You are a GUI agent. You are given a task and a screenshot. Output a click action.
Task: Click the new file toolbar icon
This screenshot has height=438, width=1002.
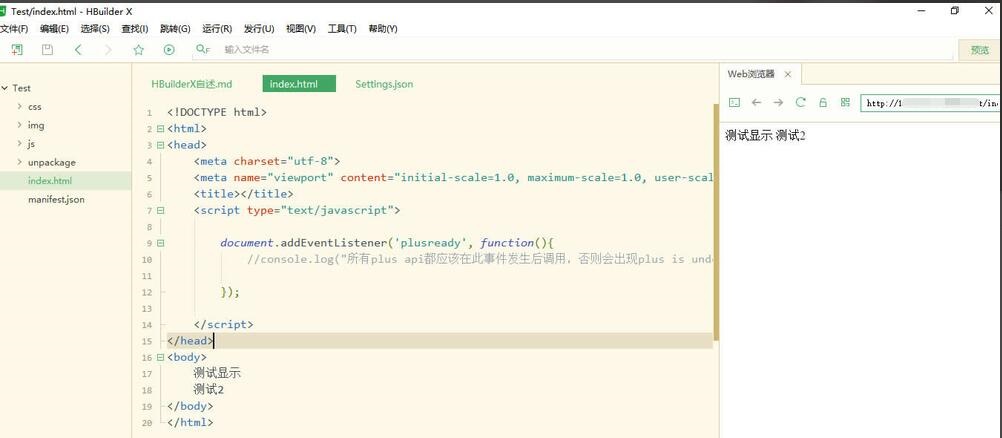pos(17,50)
